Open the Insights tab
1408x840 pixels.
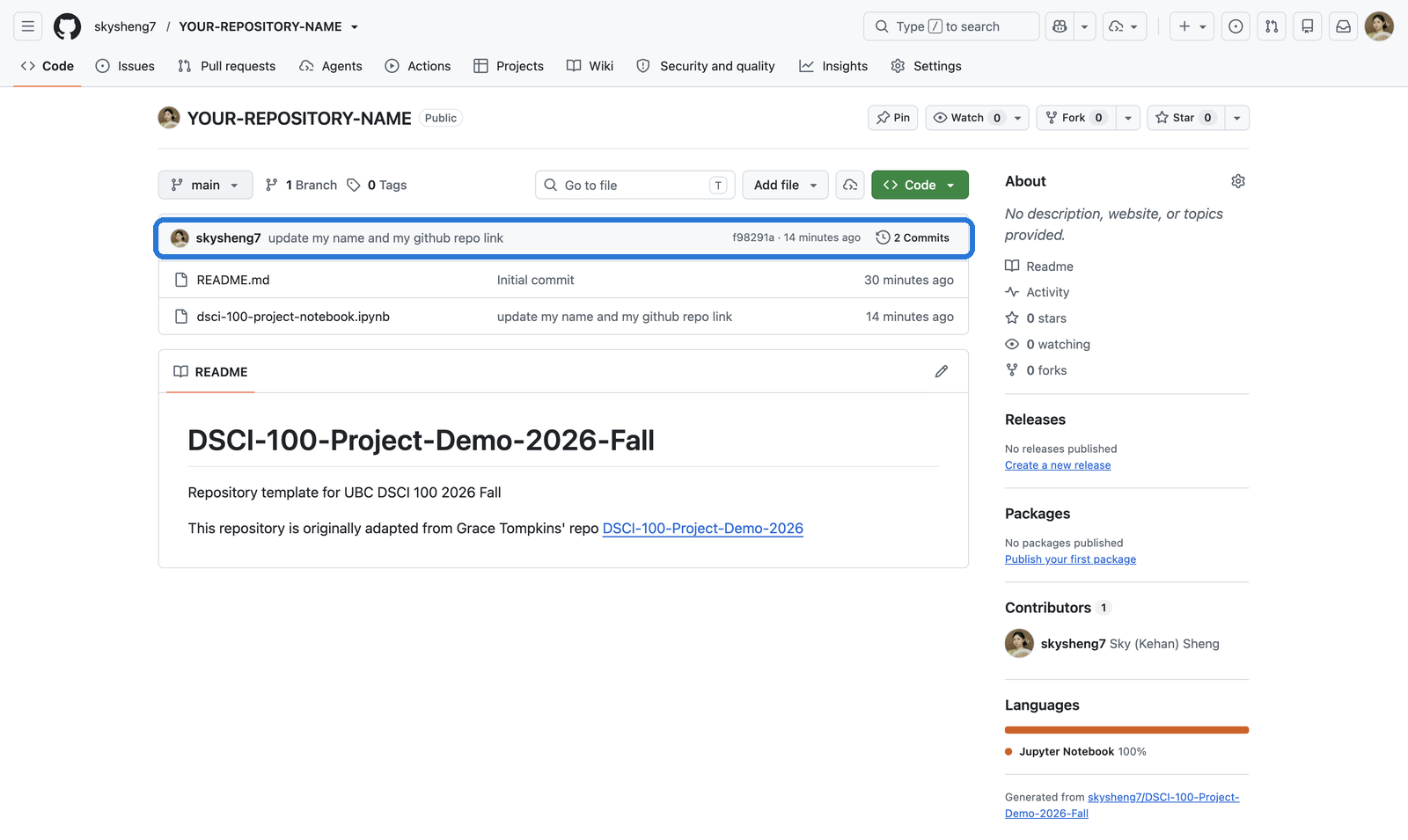tap(833, 66)
